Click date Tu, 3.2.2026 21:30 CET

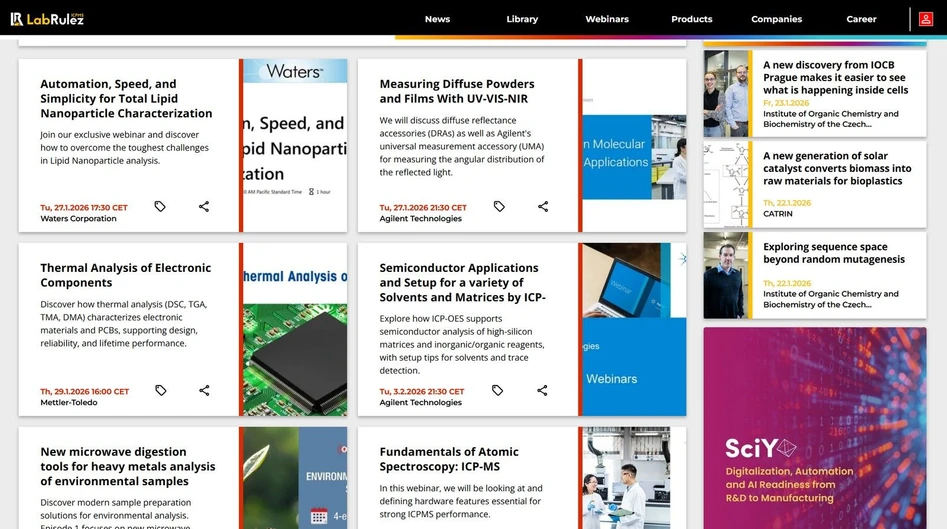(422, 391)
